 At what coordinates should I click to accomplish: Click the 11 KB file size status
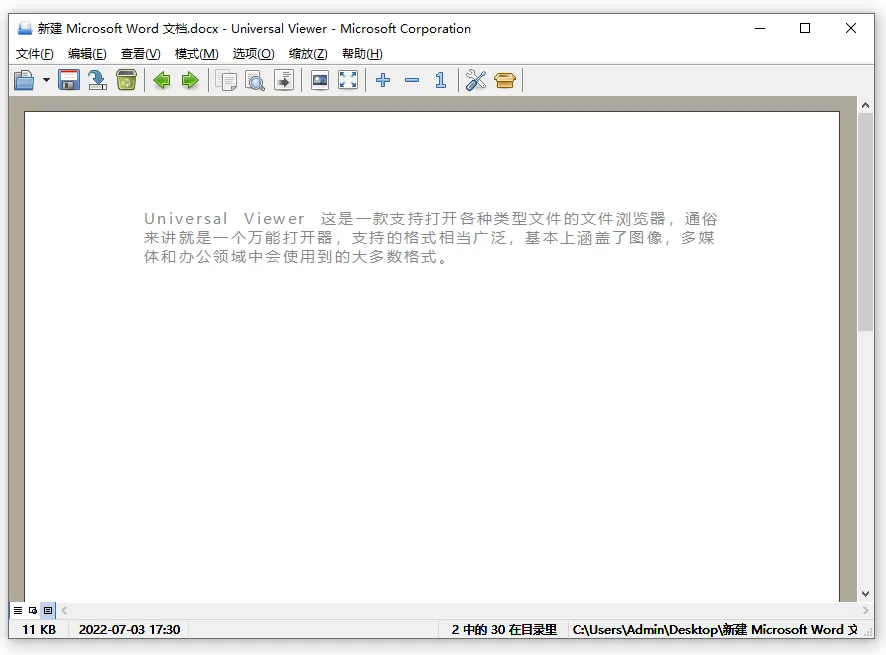39,630
